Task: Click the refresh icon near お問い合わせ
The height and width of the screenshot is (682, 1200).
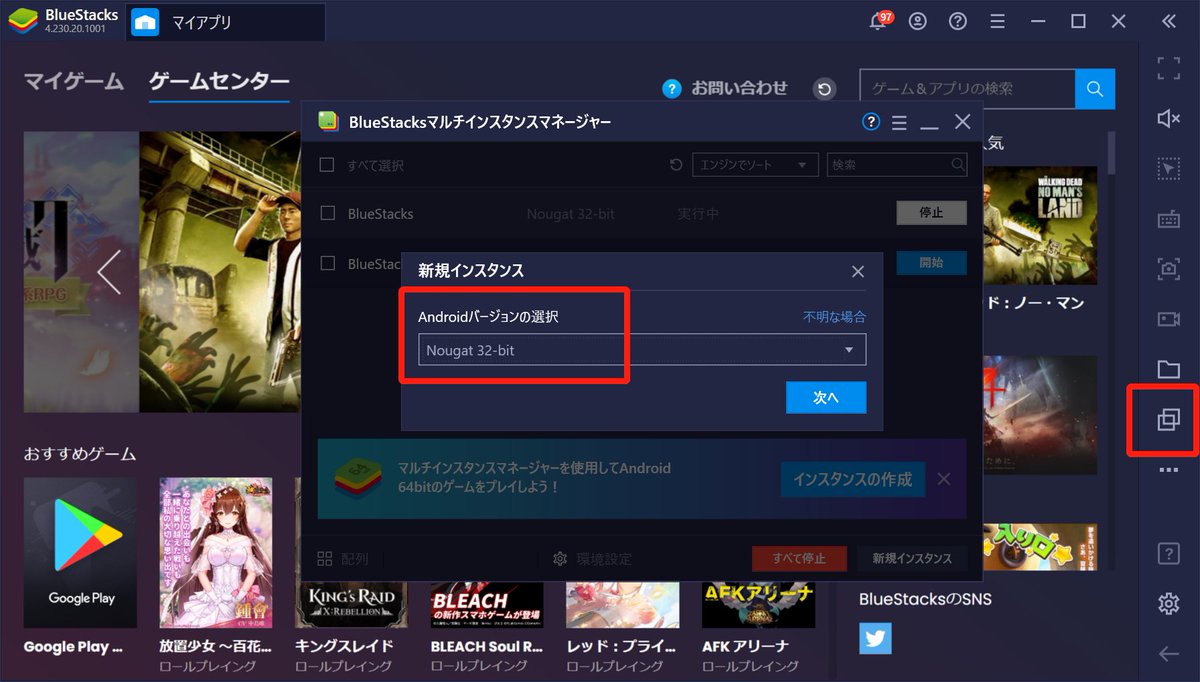Action: pyautogui.click(x=824, y=89)
